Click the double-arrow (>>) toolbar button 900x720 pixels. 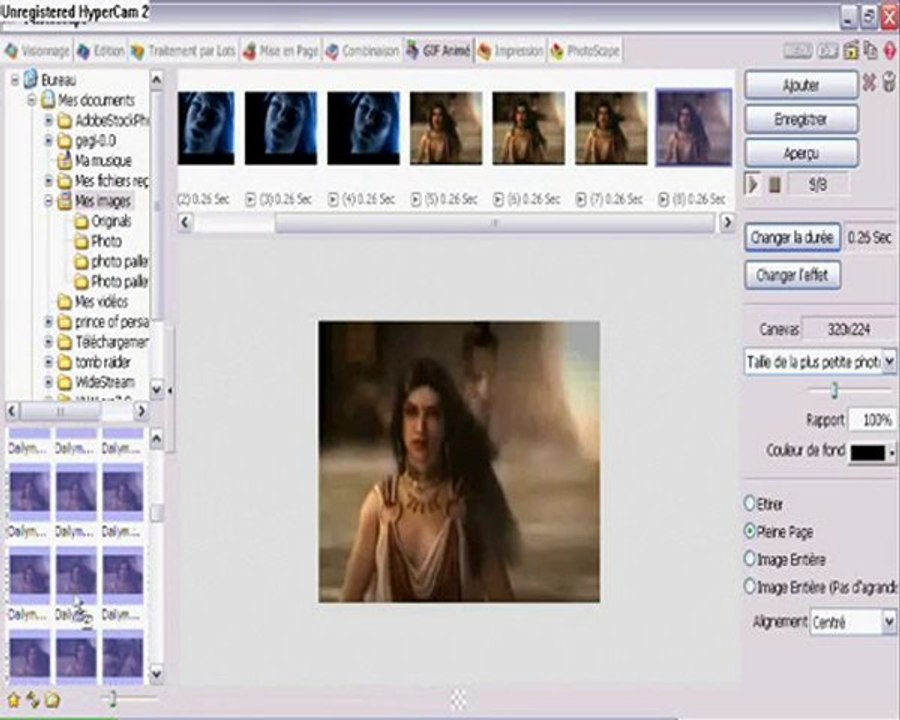coord(828,51)
